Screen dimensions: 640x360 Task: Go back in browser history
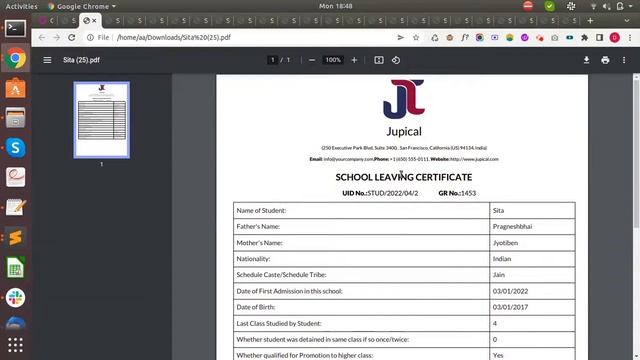(42, 38)
